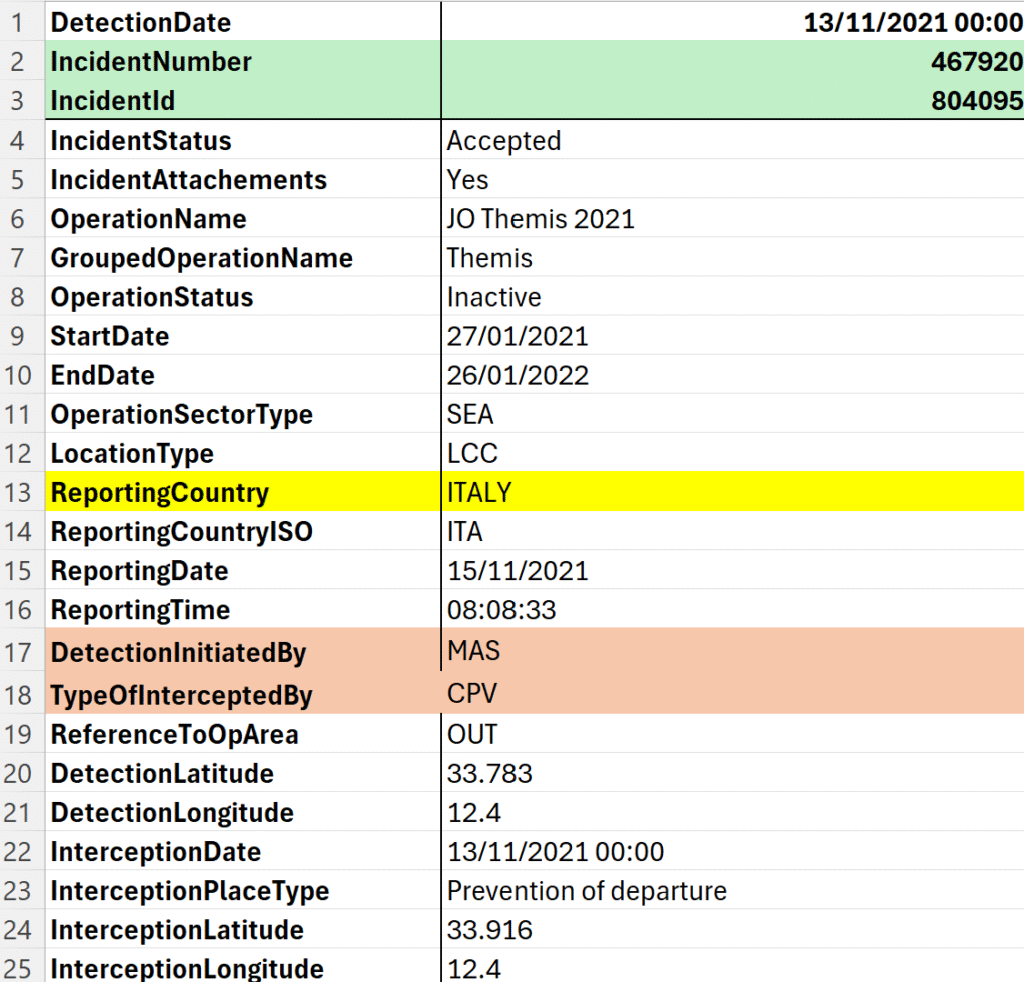Image resolution: width=1024 pixels, height=982 pixels.
Task: Select row header number 13
Action: click(21, 492)
